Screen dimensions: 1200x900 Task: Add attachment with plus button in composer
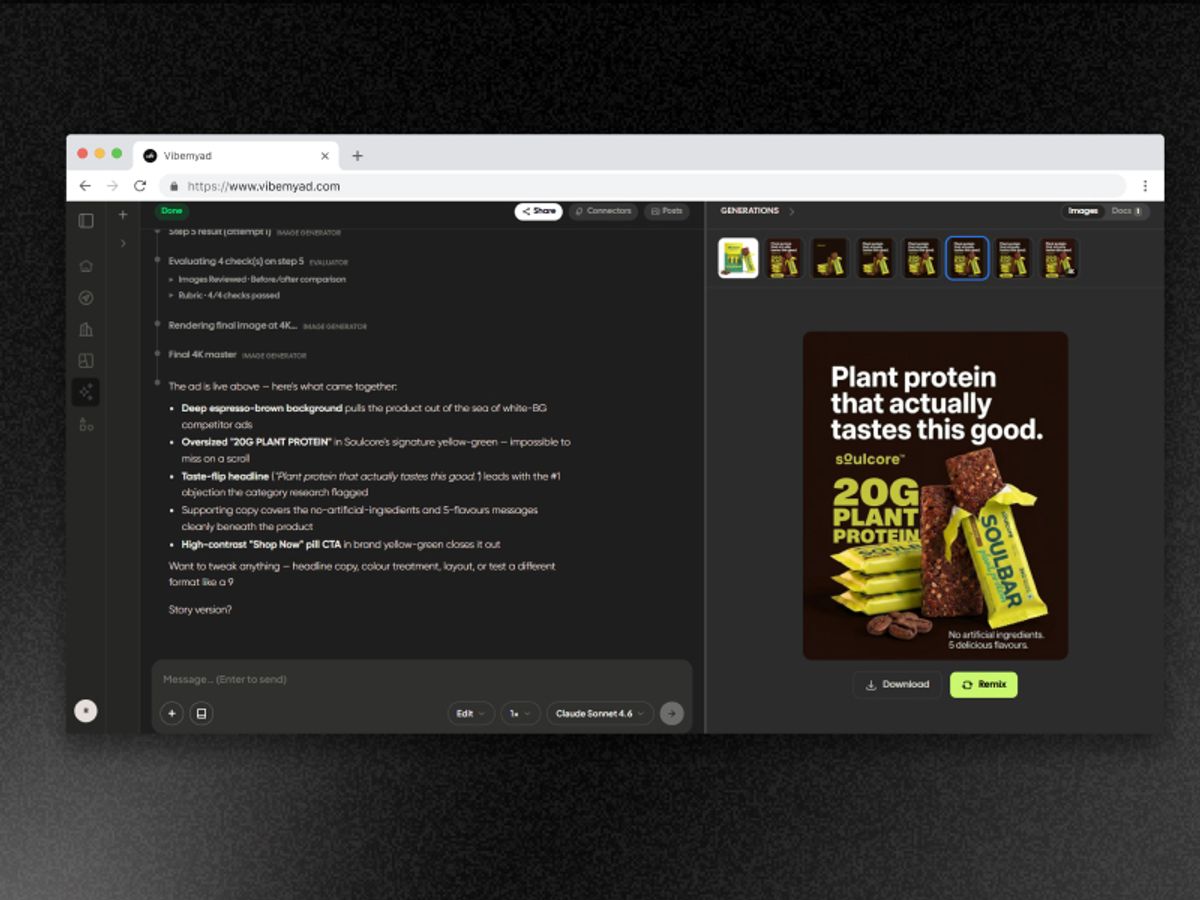click(172, 713)
